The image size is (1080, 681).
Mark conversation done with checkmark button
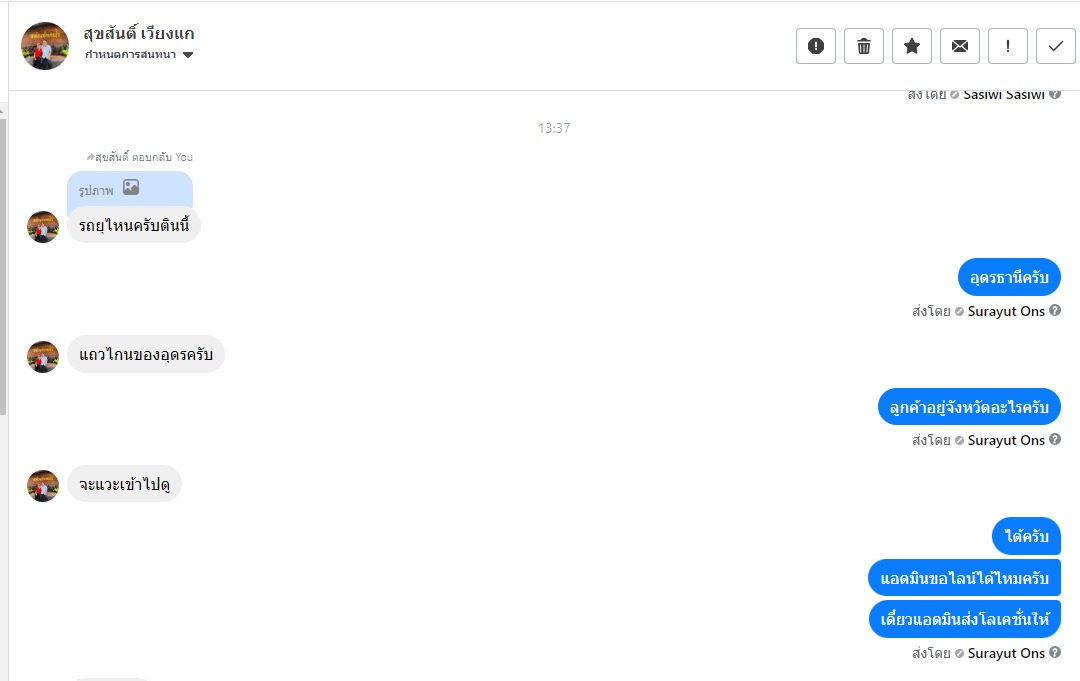point(1055,46)
